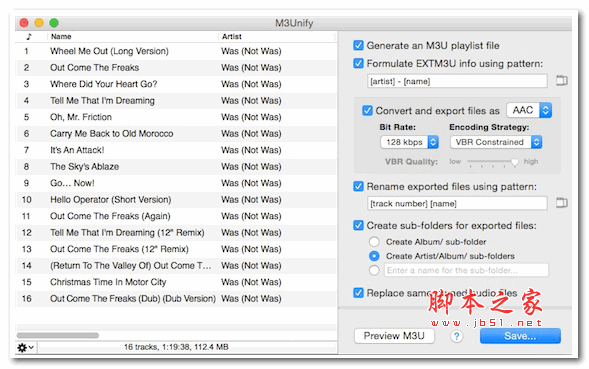Open the VBR Constrained encoding dropdown
The height and width of the screenshot is (369, 589).
495,142
